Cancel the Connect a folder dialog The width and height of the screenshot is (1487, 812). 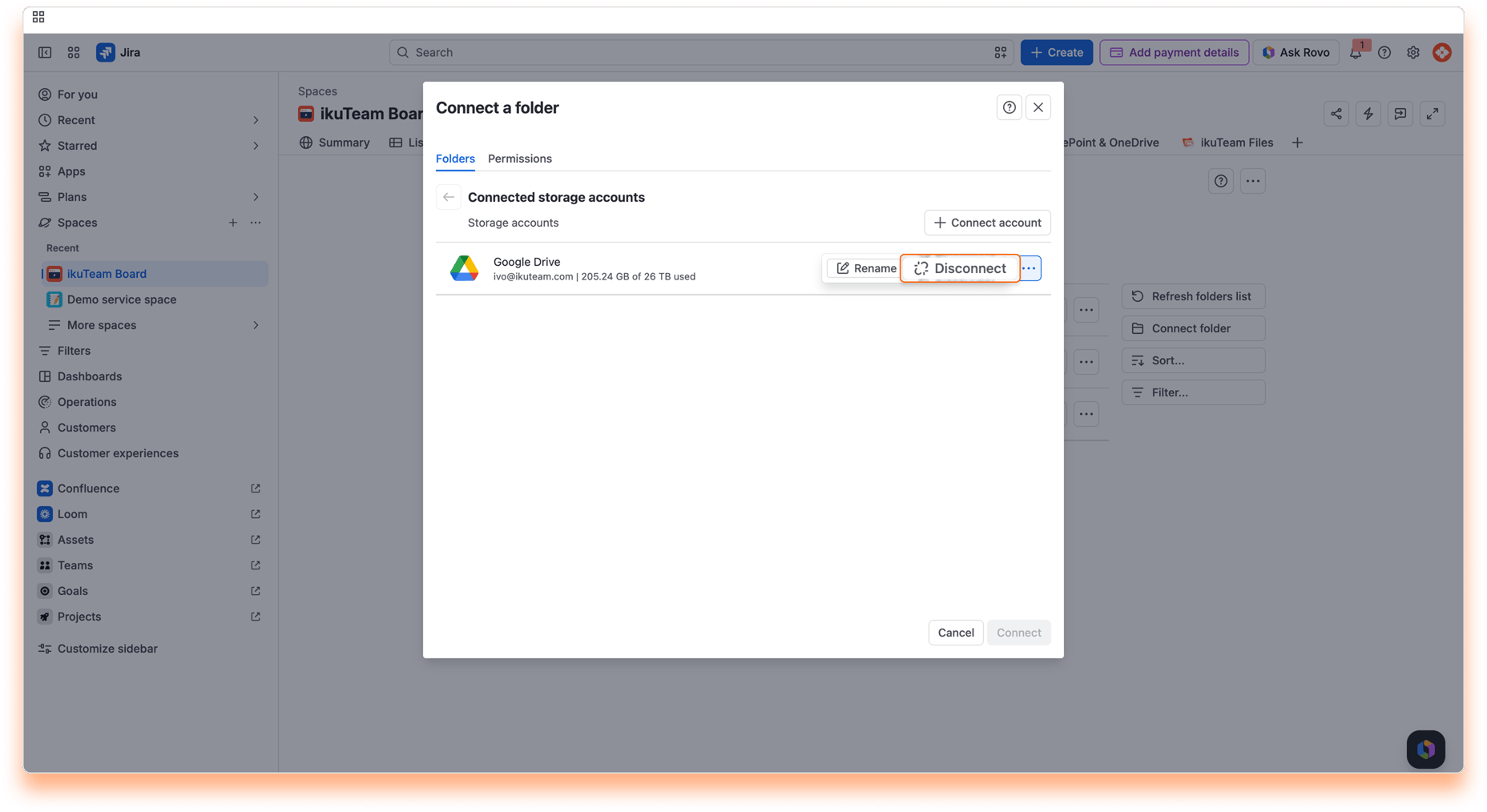click(x=956, y=633)
